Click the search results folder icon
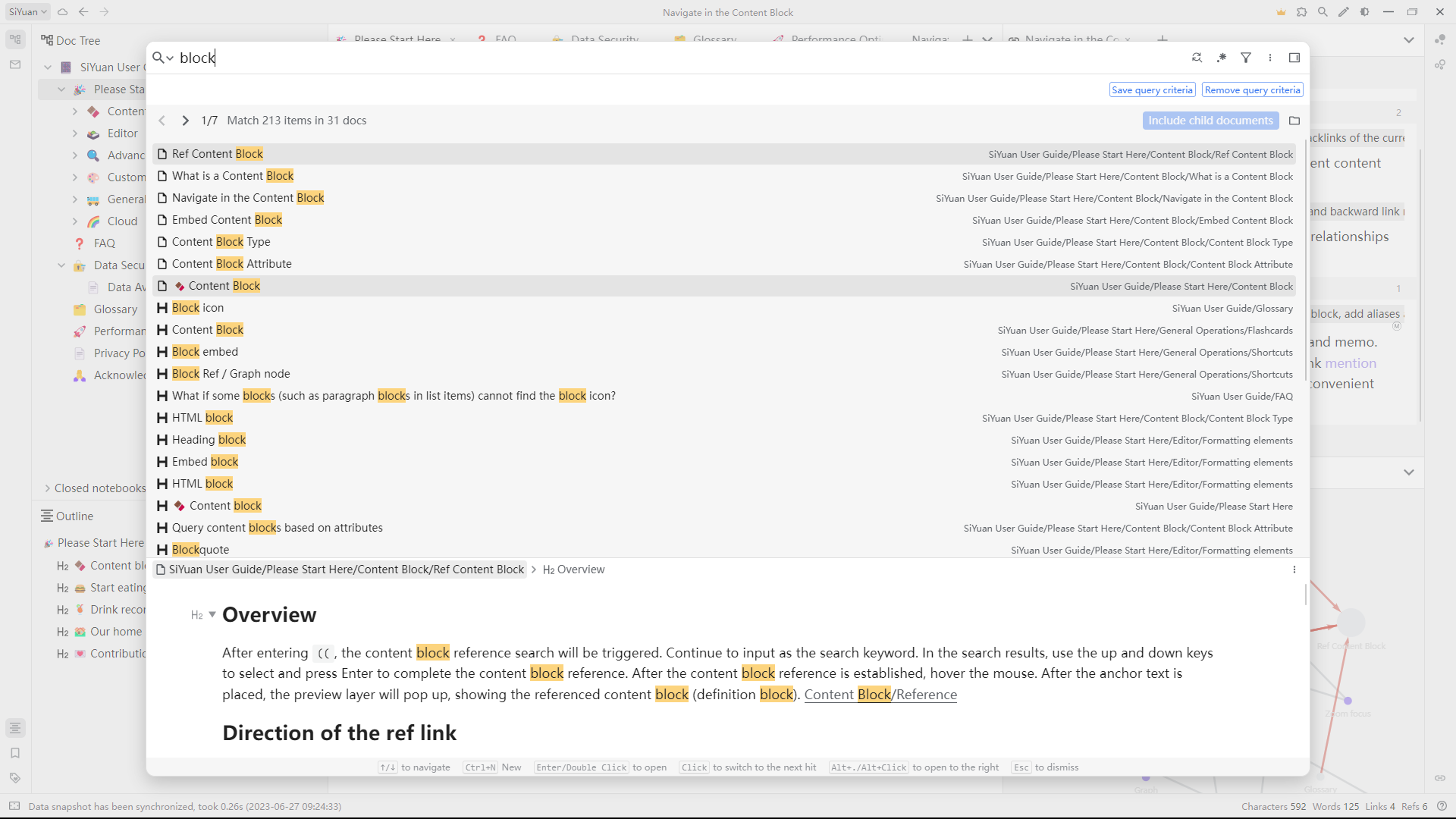This screenshot has width=1456, height=819. [1294, 120]
